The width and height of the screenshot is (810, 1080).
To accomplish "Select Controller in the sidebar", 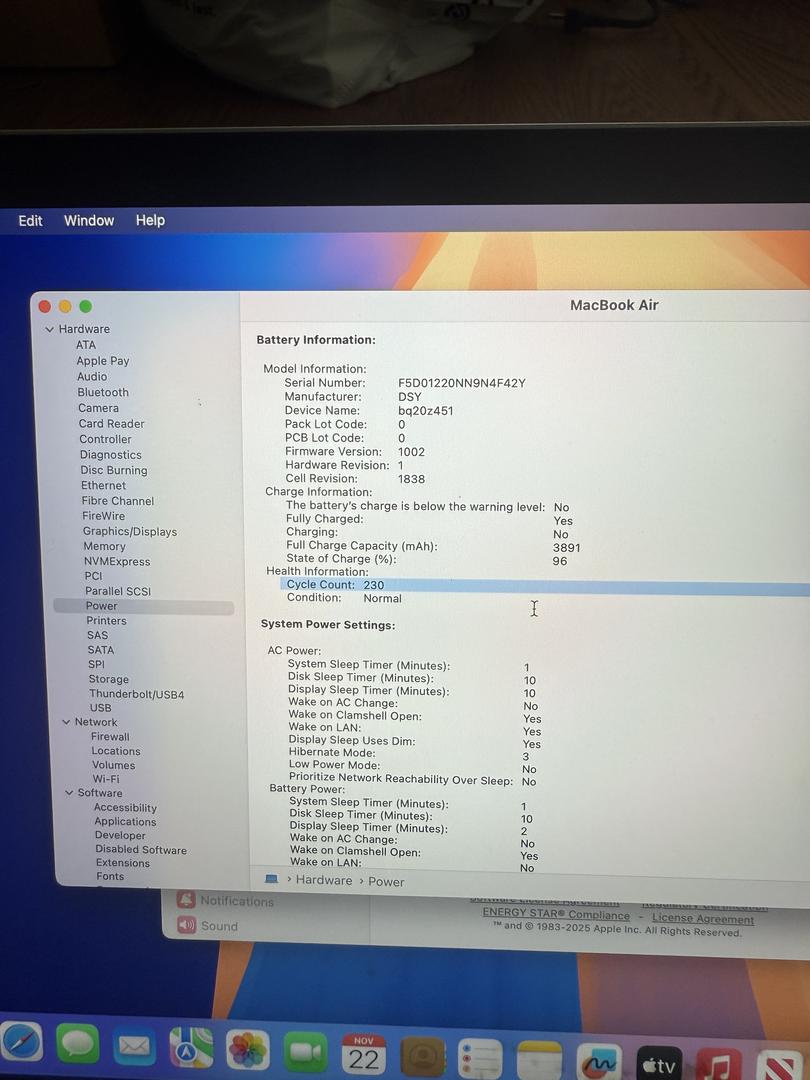I will [x=105, y=439].
